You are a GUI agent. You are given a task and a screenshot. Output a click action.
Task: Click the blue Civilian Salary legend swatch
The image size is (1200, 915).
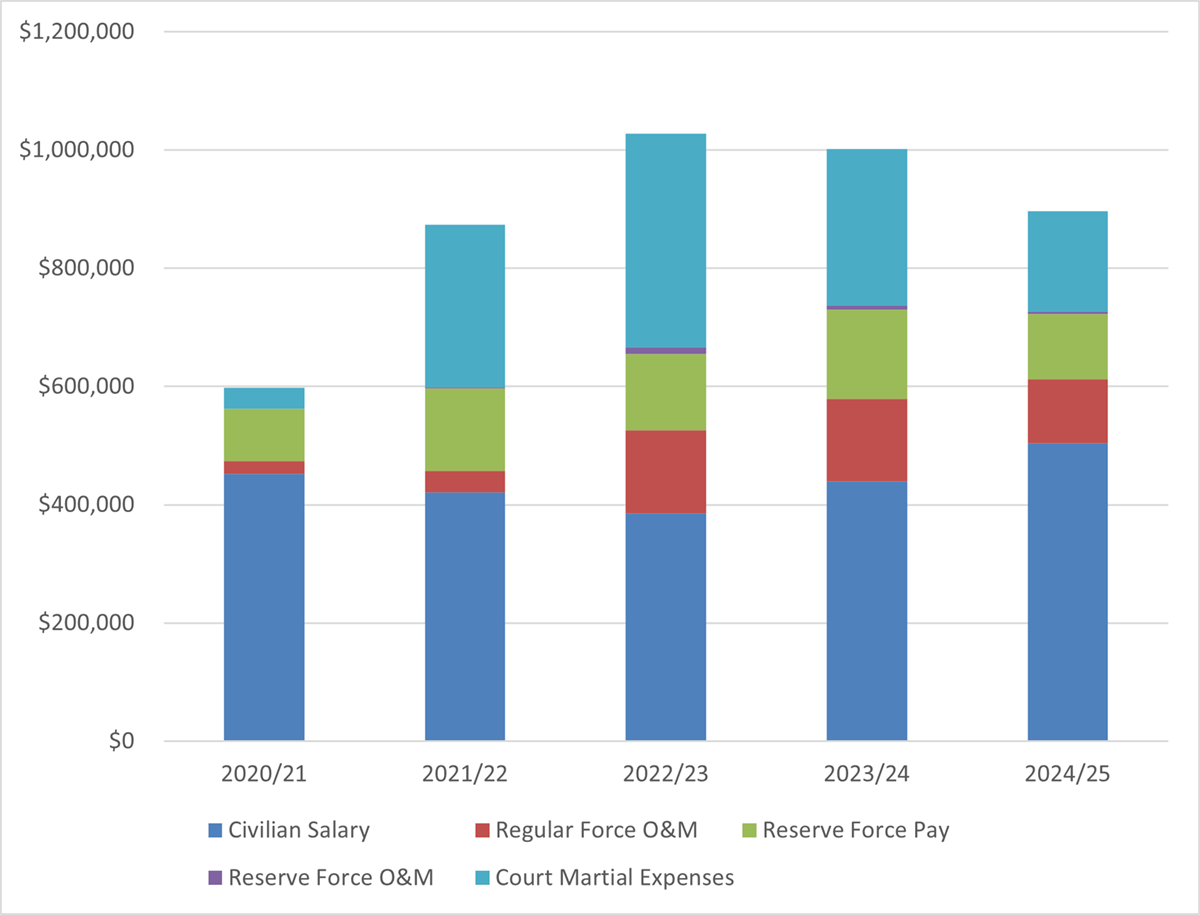(x=214, y=830)
